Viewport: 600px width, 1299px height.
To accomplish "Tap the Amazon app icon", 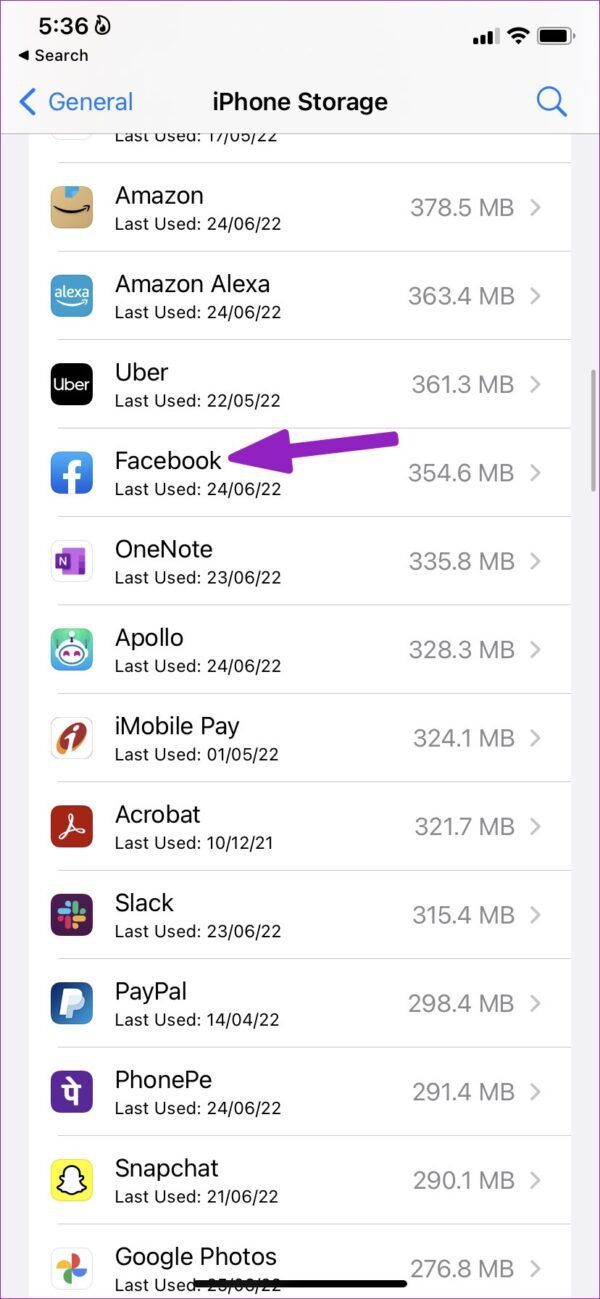I will pyautogui.click(x=72, y=207).
